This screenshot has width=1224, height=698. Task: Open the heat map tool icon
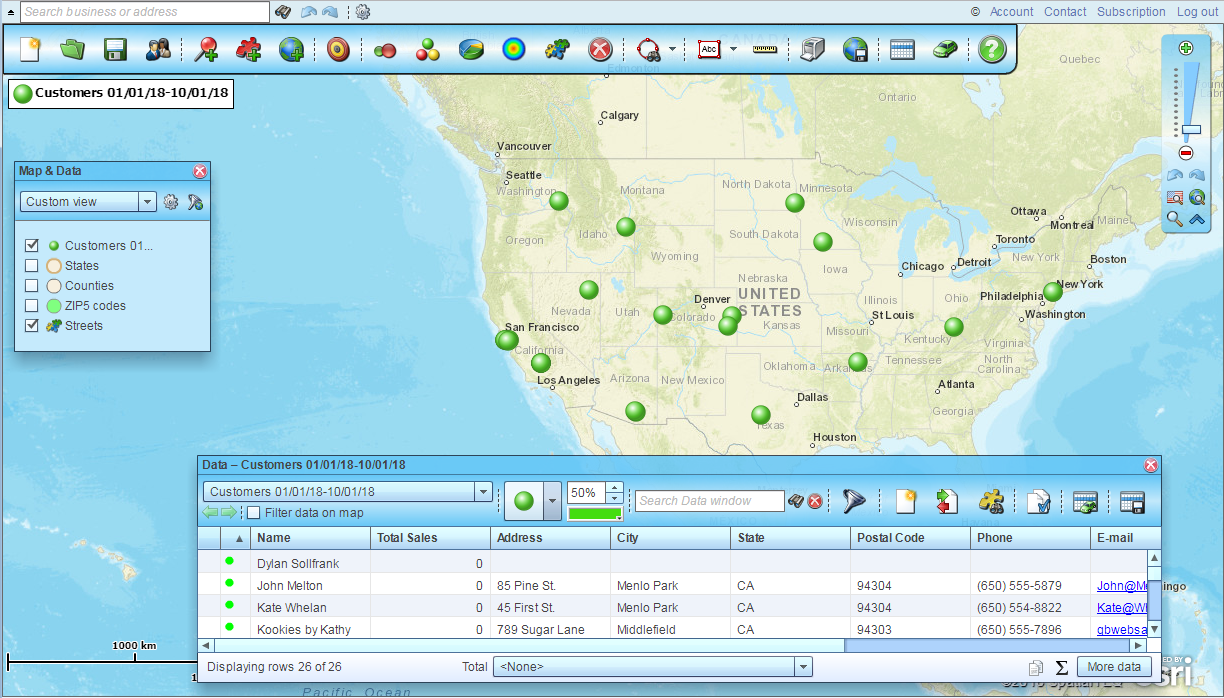click(x=513, y=49)
